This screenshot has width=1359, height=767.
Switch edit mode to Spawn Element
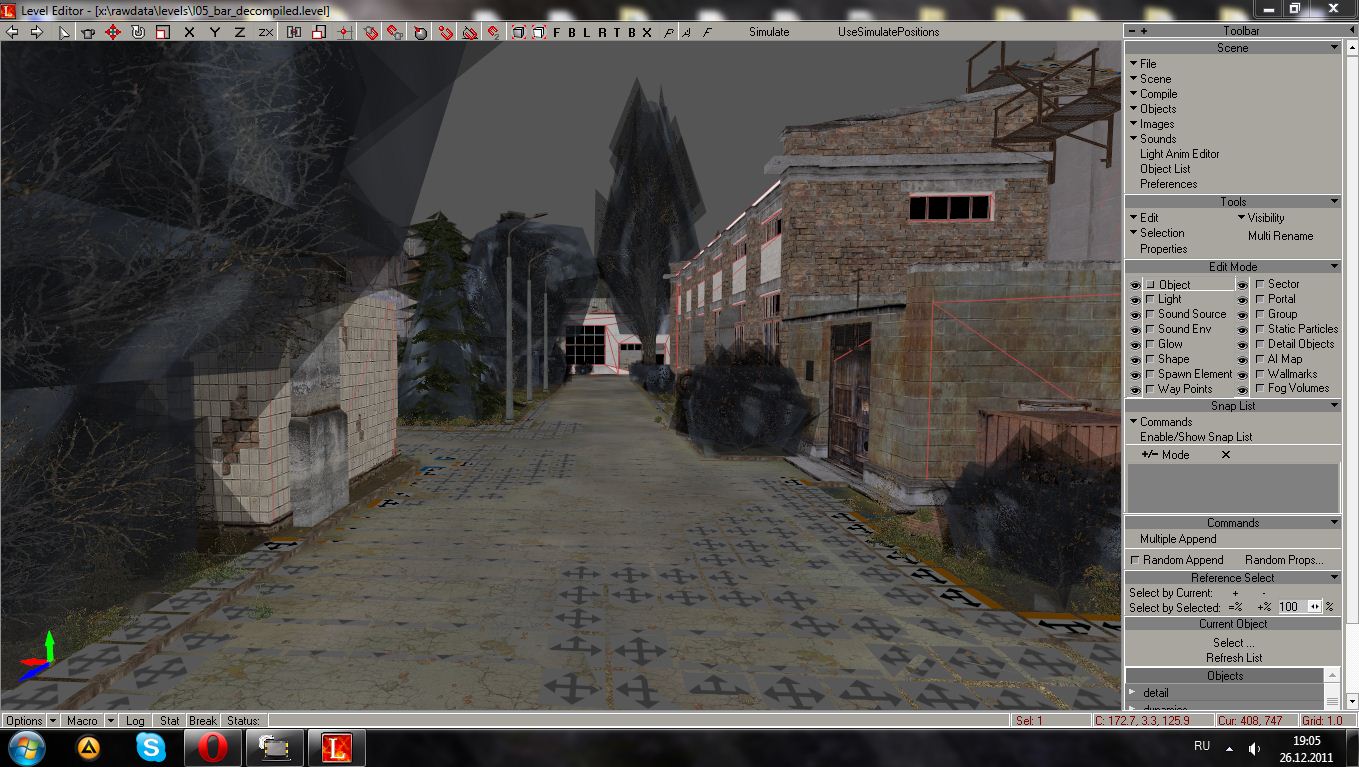(x=1188, y=374)
